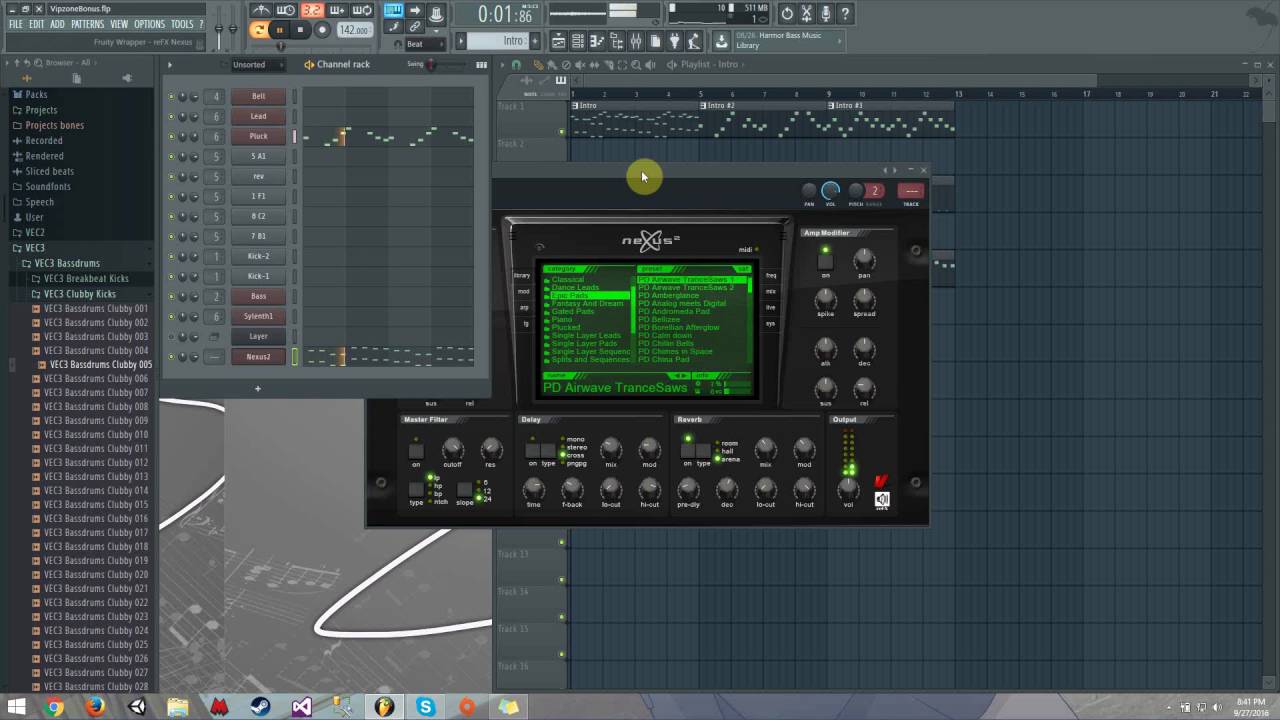Open the piano roll toolbar icon

coord(597,41)
